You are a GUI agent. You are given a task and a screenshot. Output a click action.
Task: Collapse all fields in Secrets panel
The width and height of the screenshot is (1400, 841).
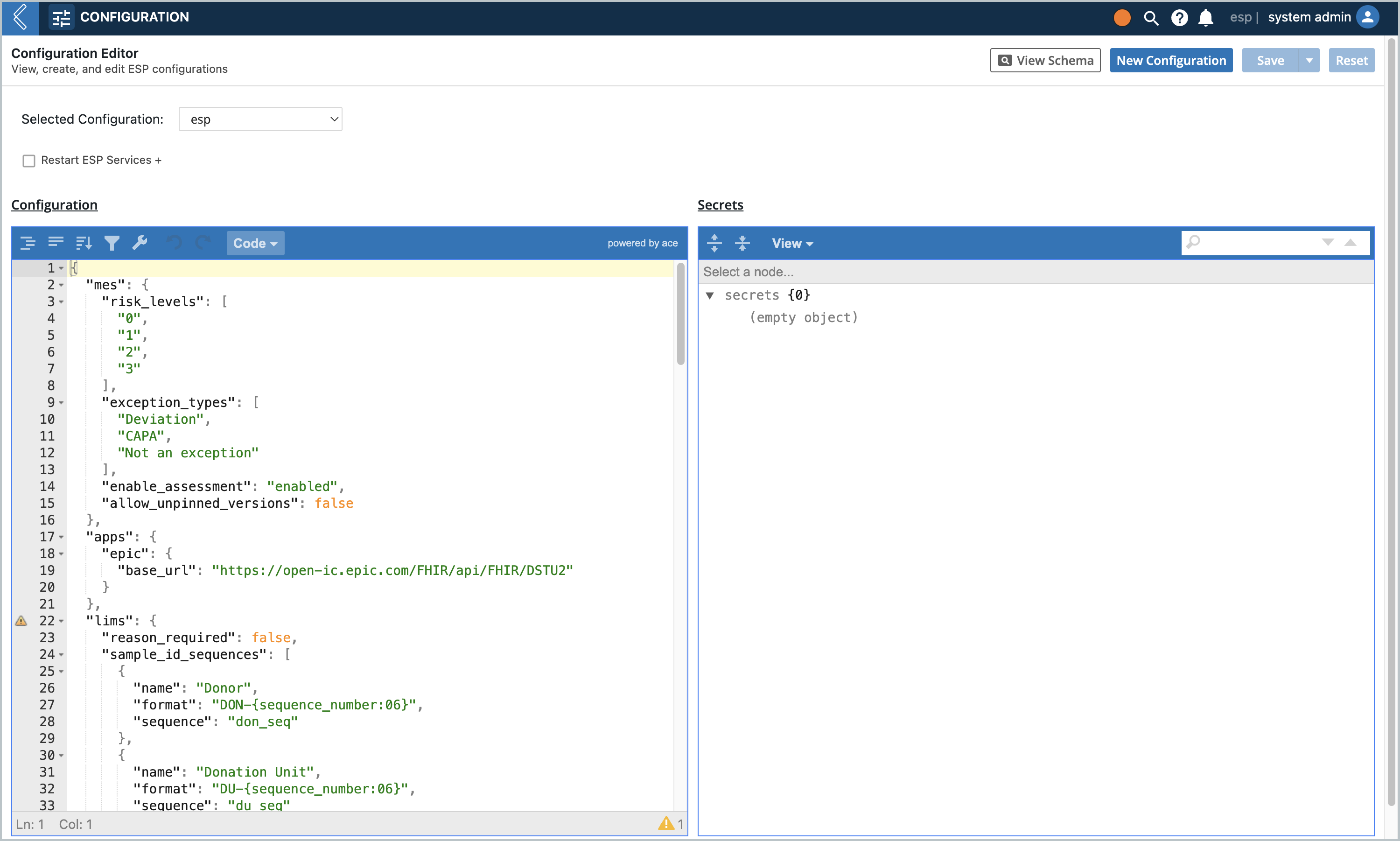pos(742,243)
